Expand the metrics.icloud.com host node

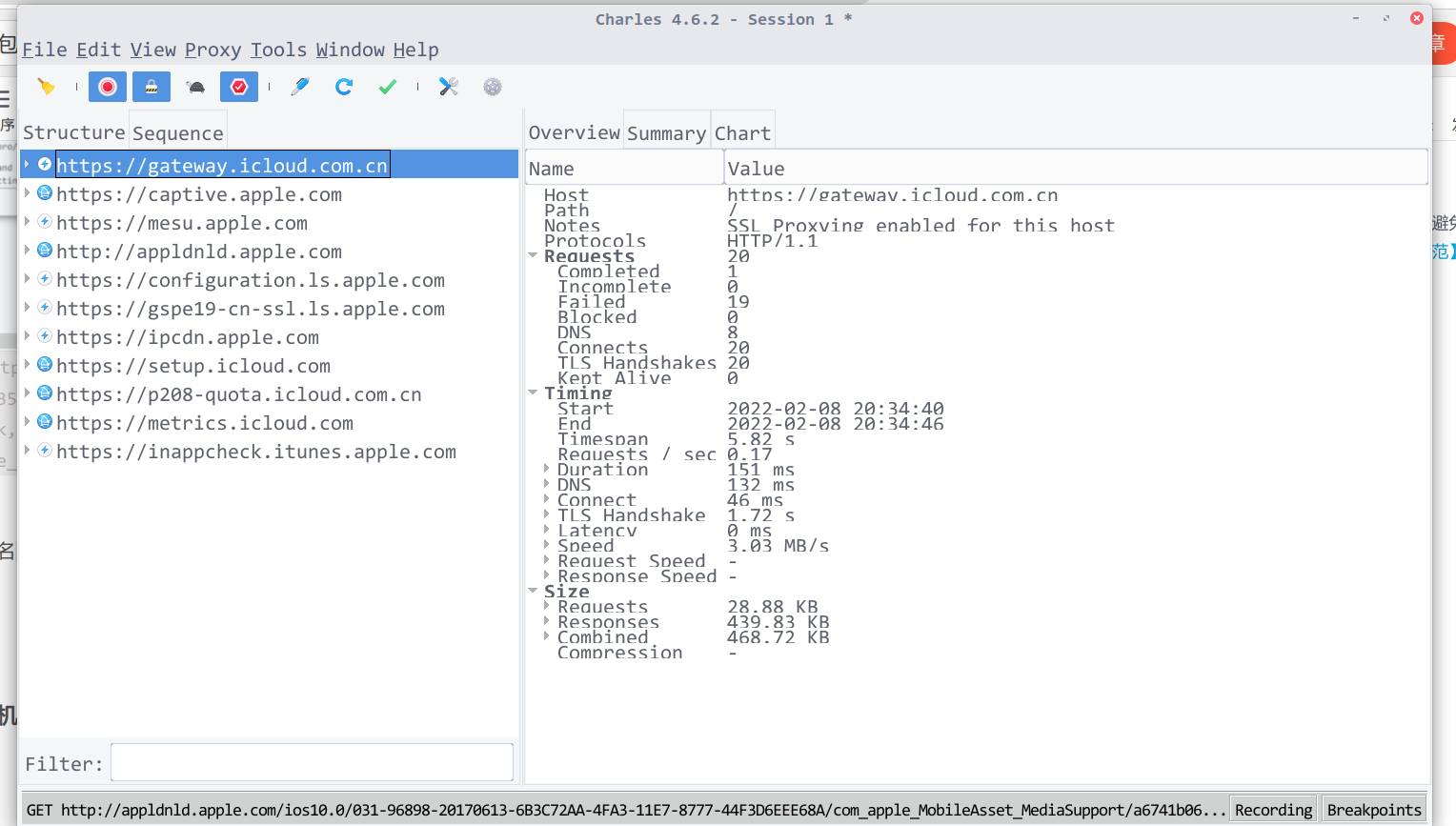27,422
